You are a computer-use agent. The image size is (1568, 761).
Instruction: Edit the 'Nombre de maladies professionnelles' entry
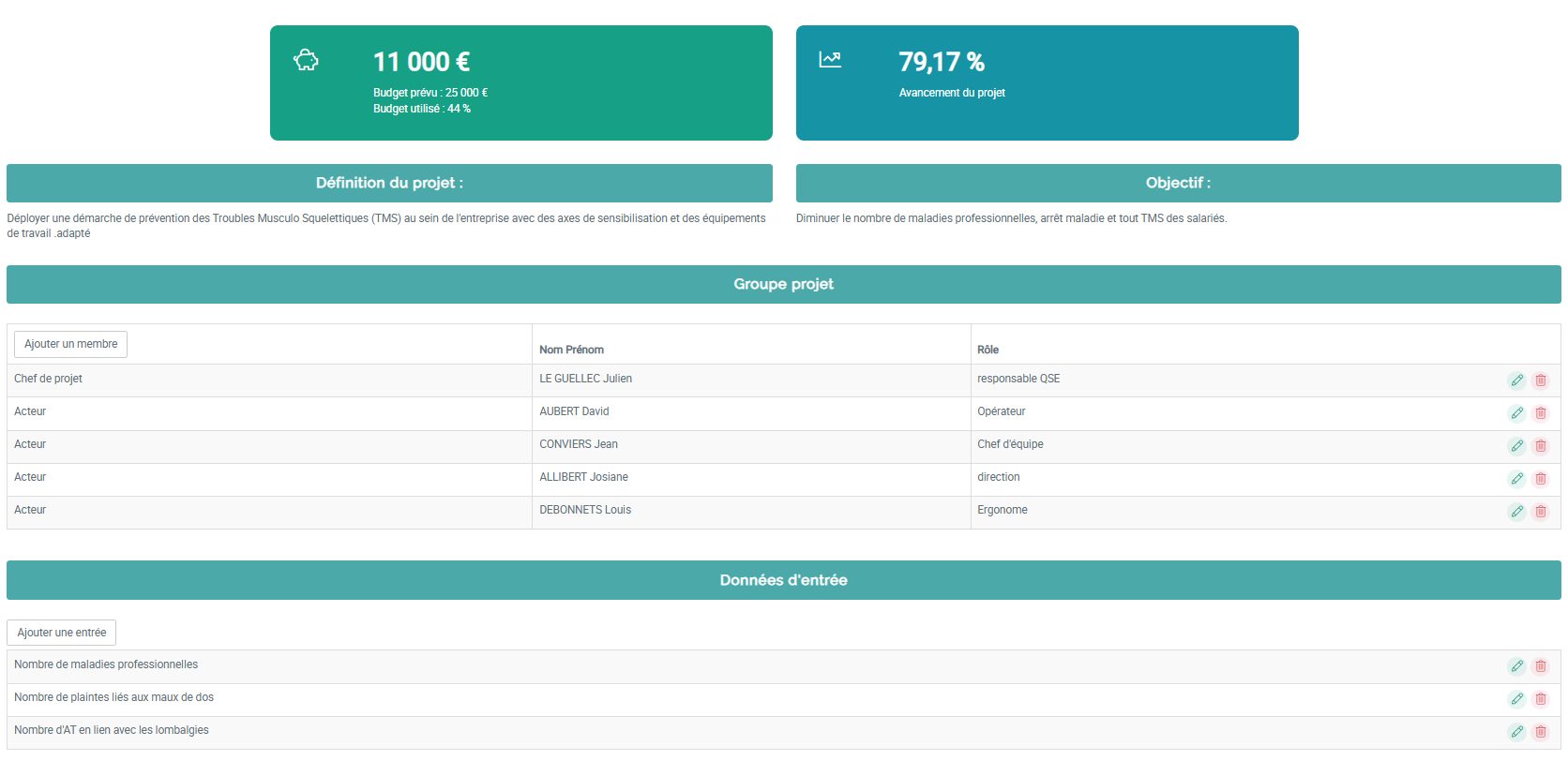tap(1516, 666)
